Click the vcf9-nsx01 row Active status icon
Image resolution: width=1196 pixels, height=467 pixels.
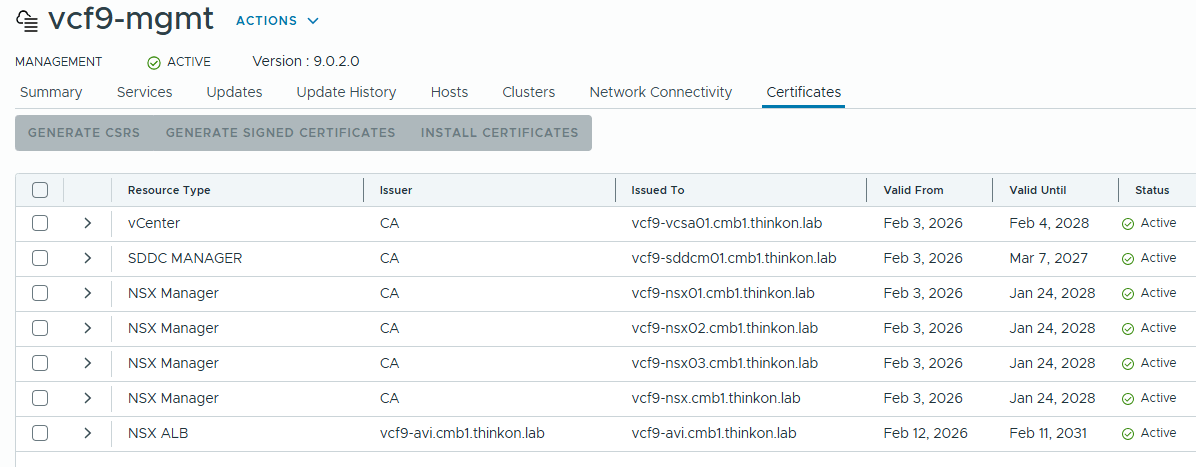click(x=1127, y=294)
